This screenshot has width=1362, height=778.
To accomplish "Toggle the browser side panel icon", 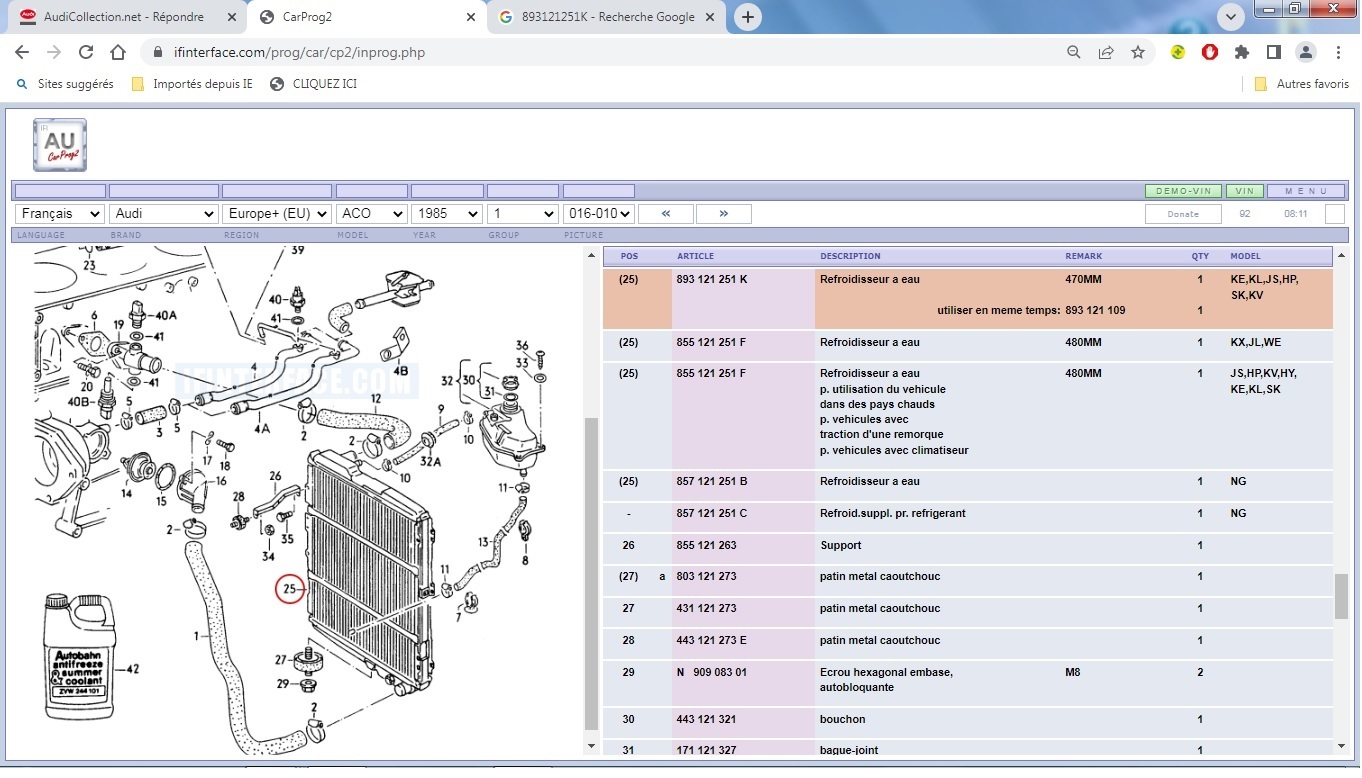I will point(1274,52).
